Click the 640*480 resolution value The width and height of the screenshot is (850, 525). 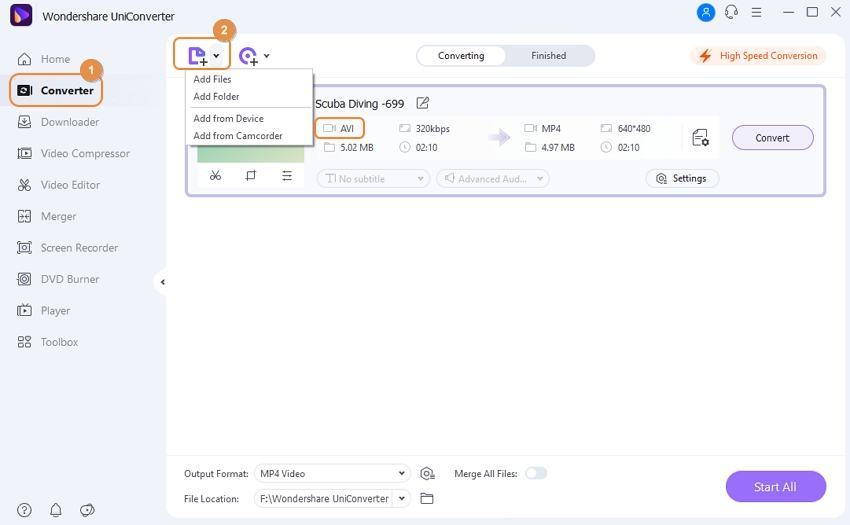pos(634,129)
